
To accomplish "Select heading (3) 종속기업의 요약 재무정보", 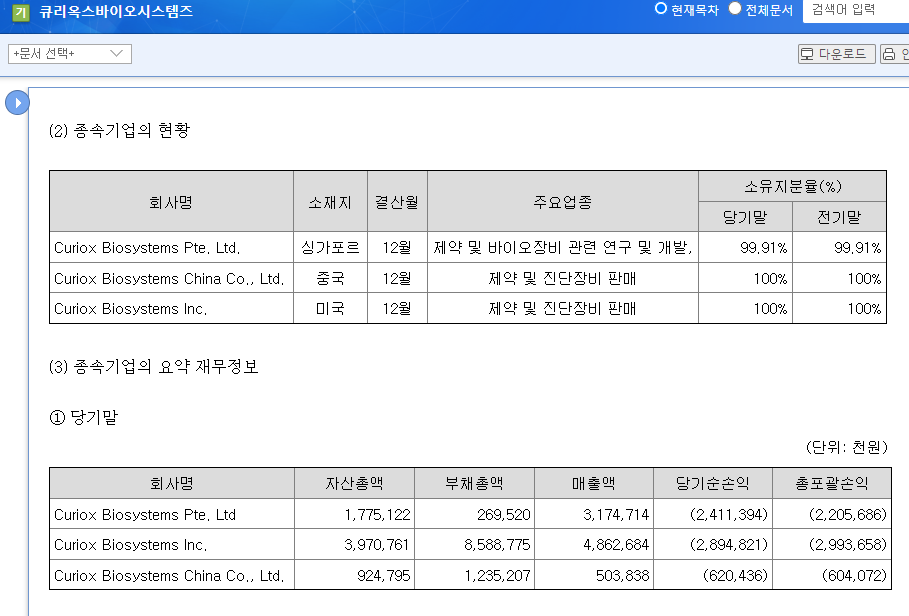I will point(154,367).
